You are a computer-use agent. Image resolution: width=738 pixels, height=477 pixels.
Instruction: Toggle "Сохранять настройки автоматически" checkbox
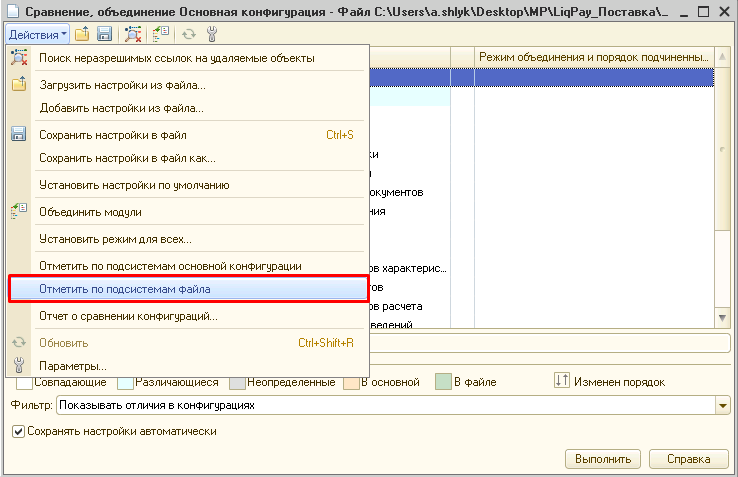click(18, 431)
